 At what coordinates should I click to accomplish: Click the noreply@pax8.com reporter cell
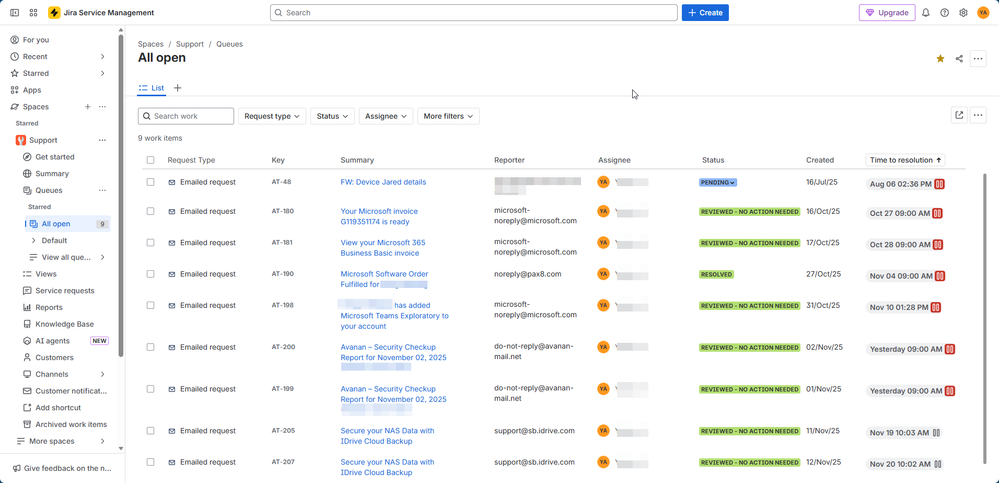pos(528,274)
